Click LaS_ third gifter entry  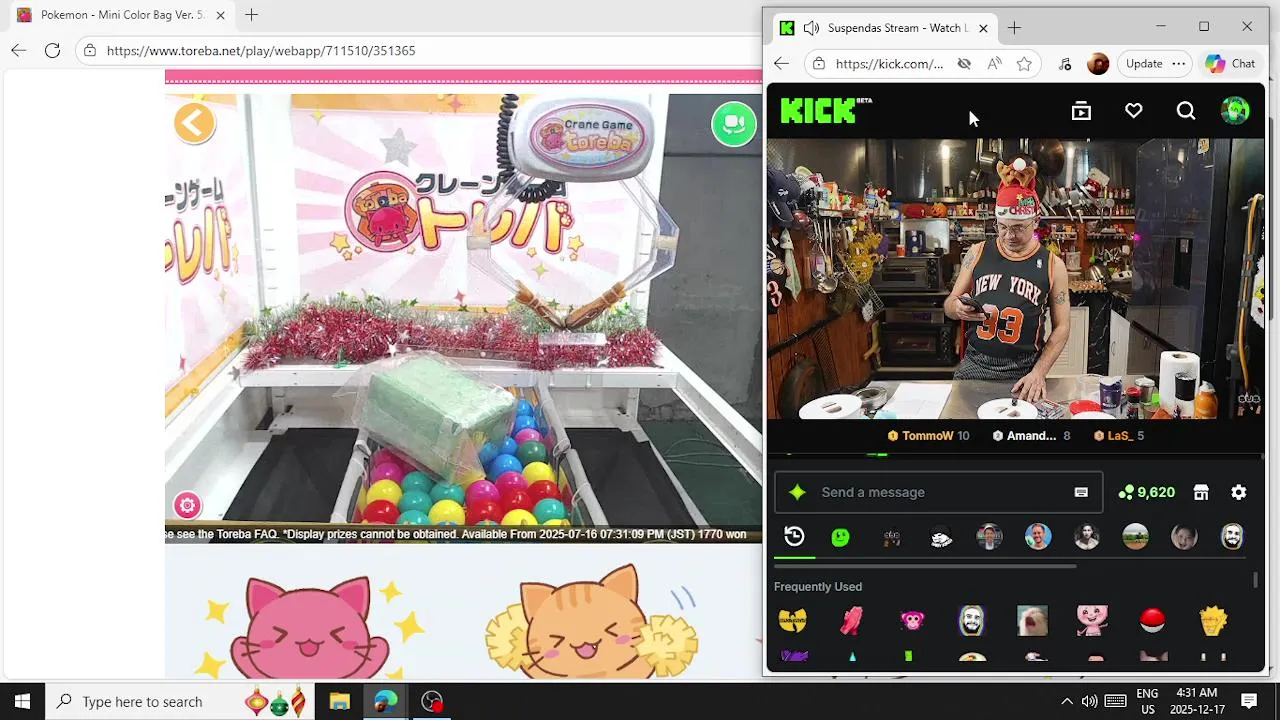1118,436
